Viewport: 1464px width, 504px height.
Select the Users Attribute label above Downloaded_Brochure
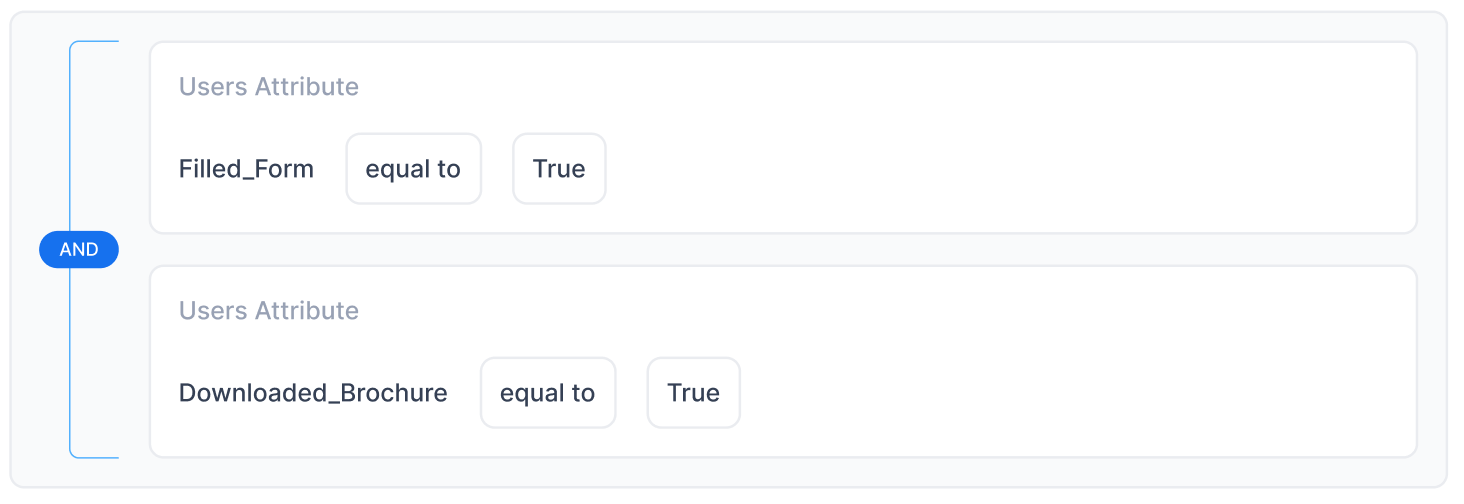point(269,311)
